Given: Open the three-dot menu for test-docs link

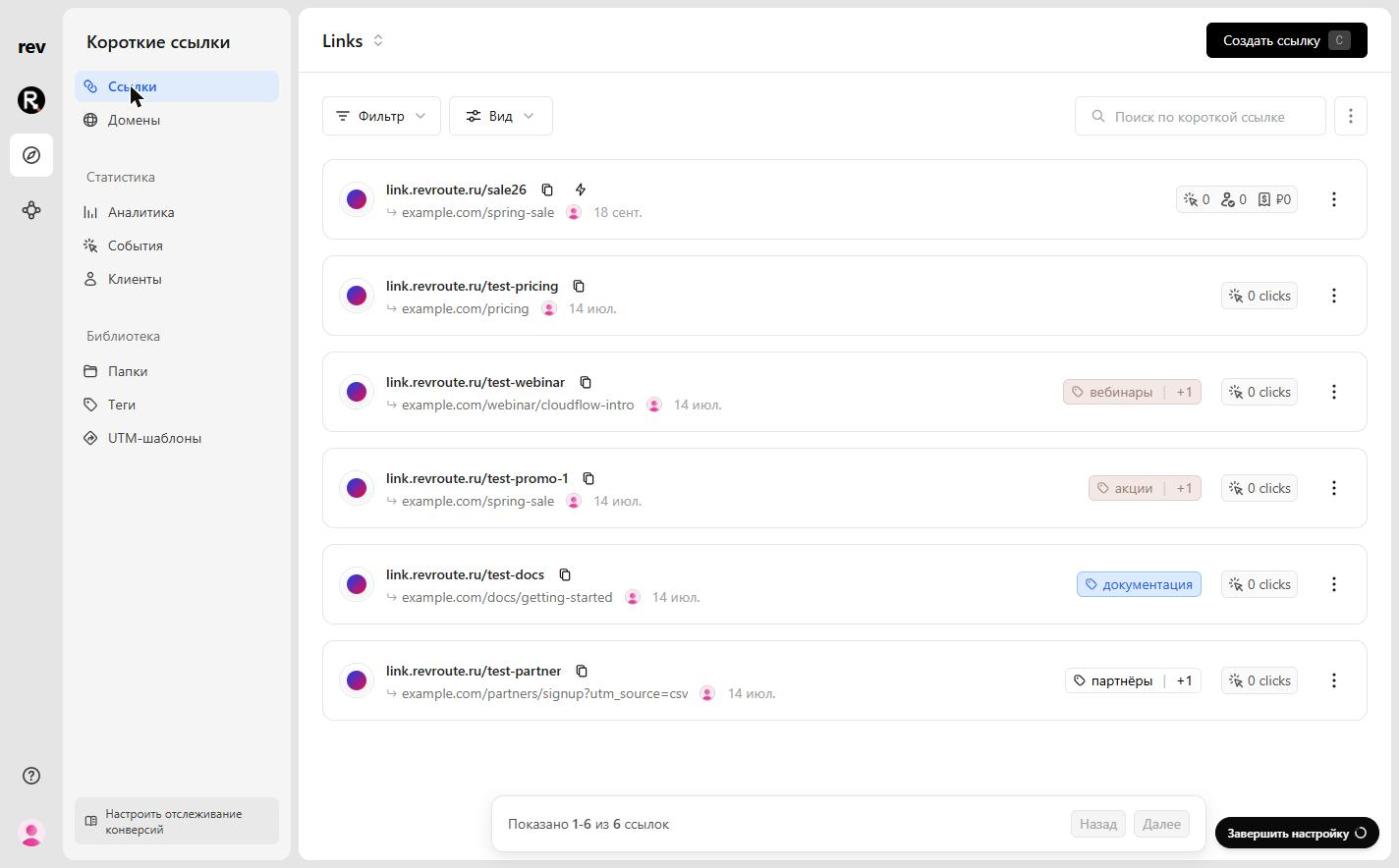Looking at the screenshot, I should coord(1333,584).
